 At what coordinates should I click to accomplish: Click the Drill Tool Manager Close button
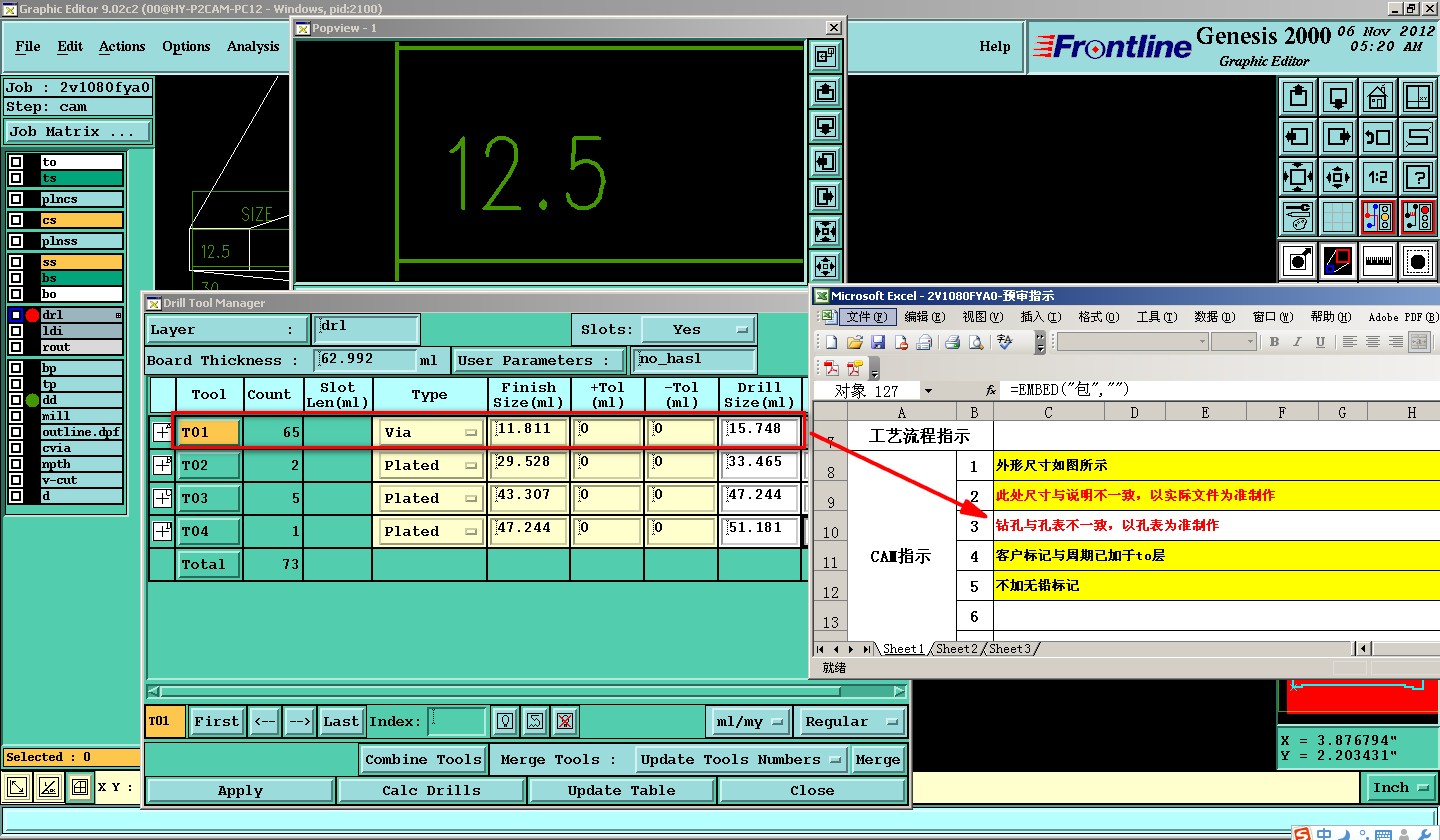point(812,791)
